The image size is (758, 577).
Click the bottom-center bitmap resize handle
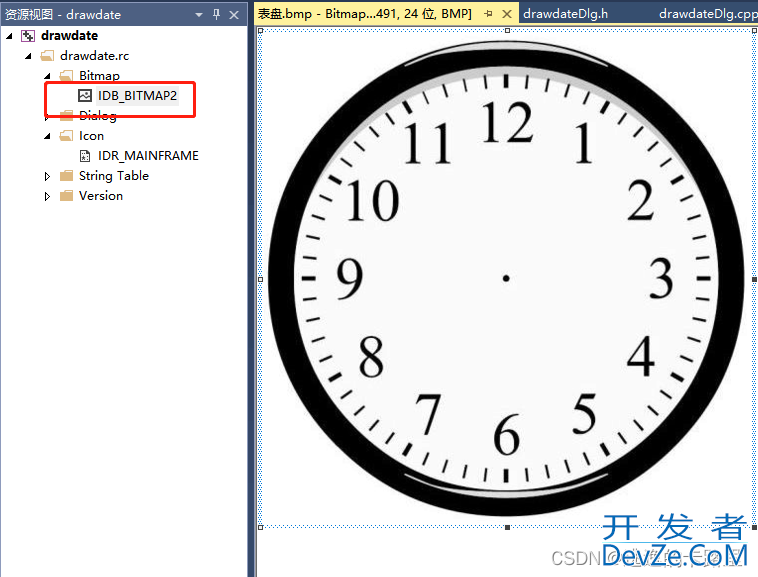[507, 527]
